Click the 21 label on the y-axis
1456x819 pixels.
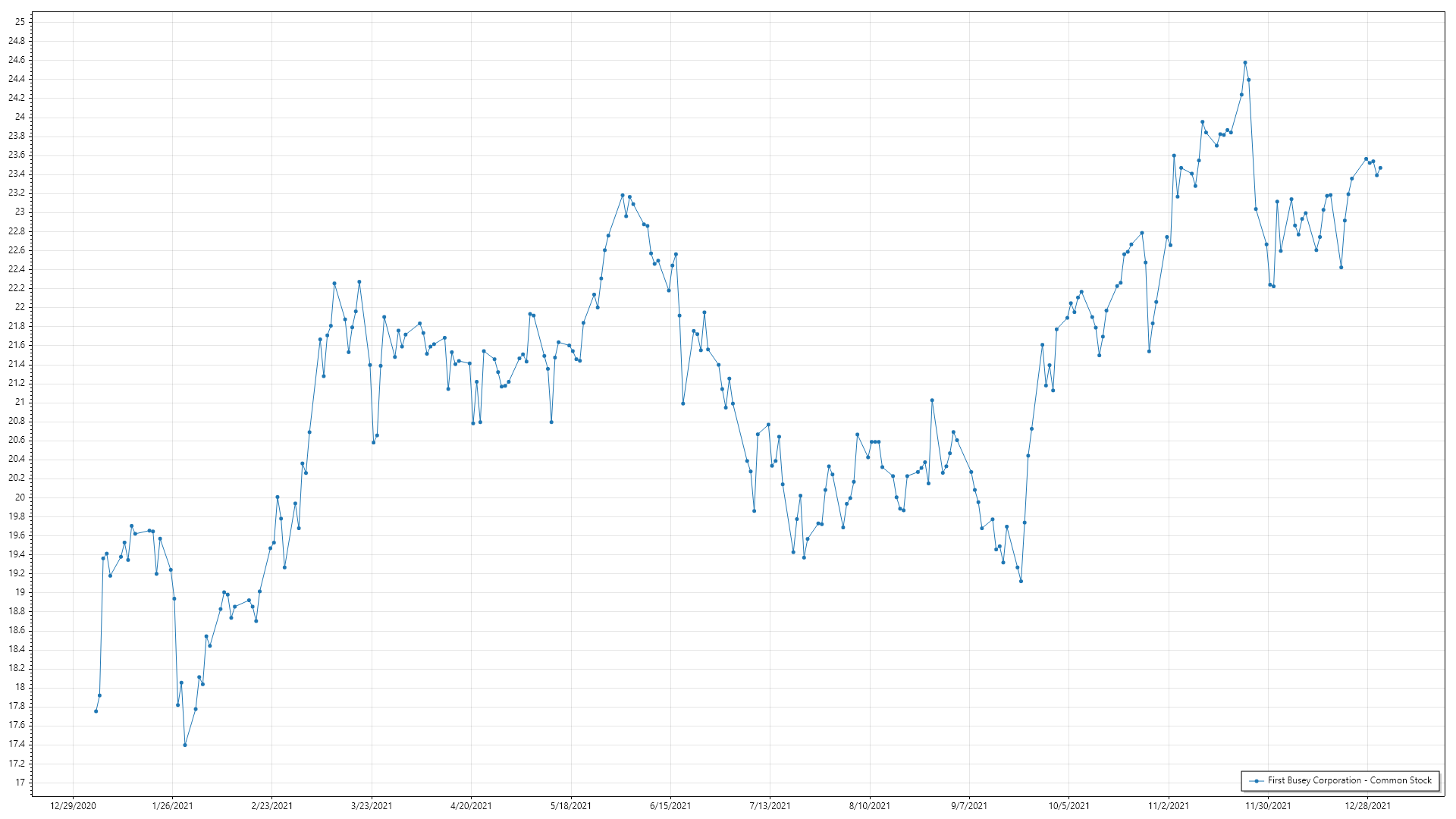[x=20, y=402]
